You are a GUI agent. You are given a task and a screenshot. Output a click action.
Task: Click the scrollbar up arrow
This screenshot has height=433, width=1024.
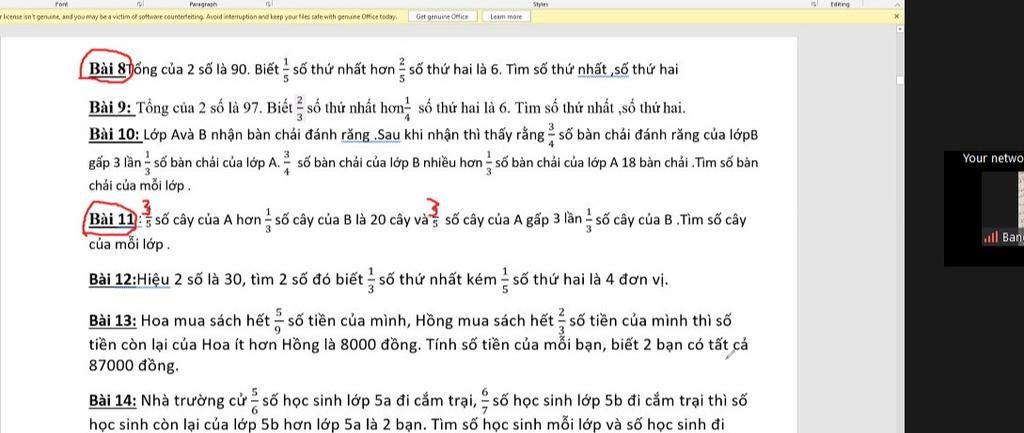pyautogui.click(x=900, y=29)
